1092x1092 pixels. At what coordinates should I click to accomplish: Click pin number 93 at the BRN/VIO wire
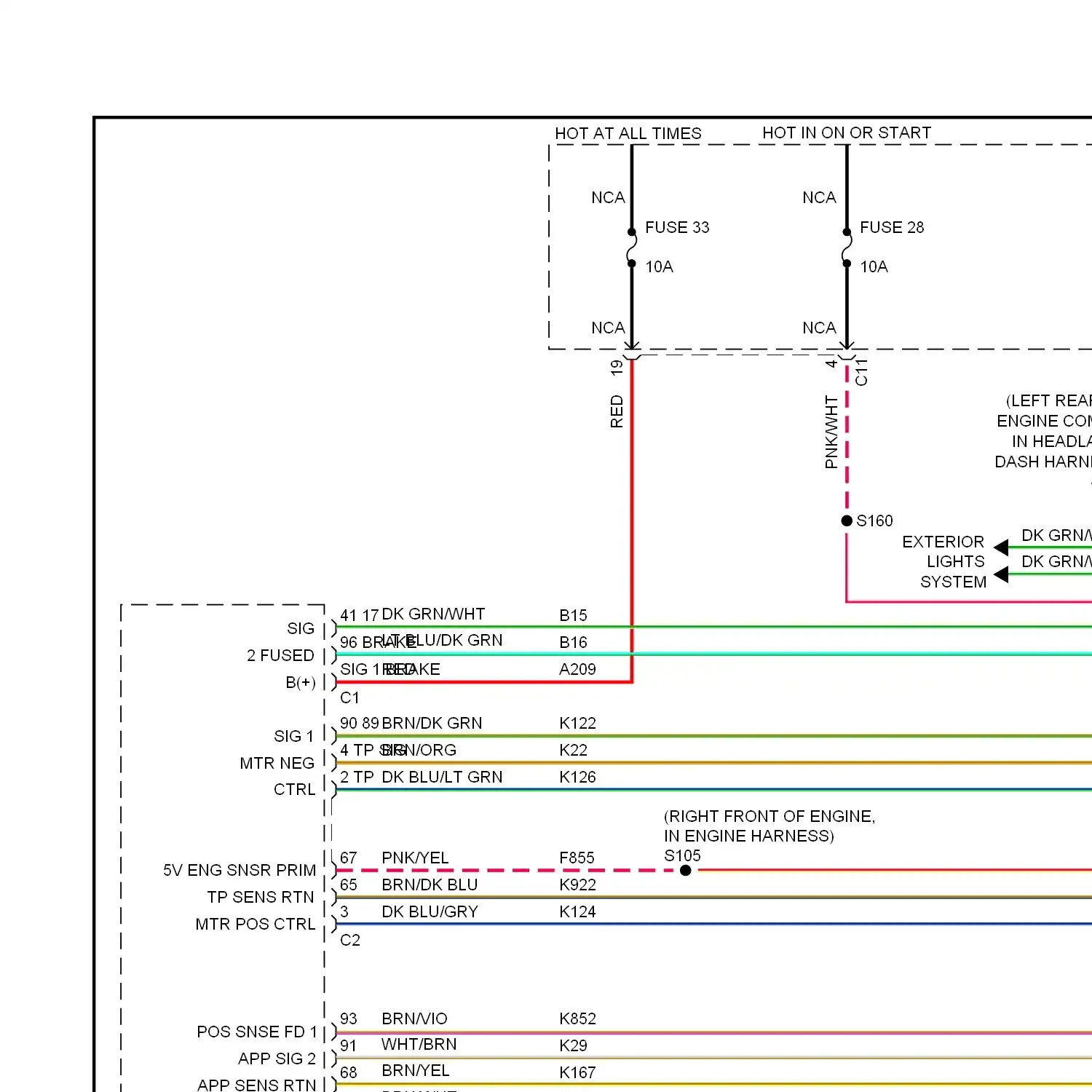click(x=349, y=1018)
